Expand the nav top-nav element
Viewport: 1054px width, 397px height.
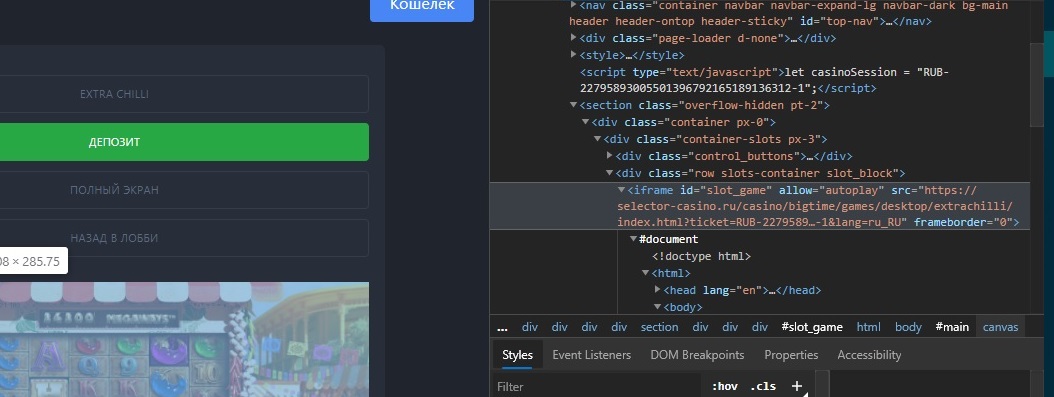573,5
